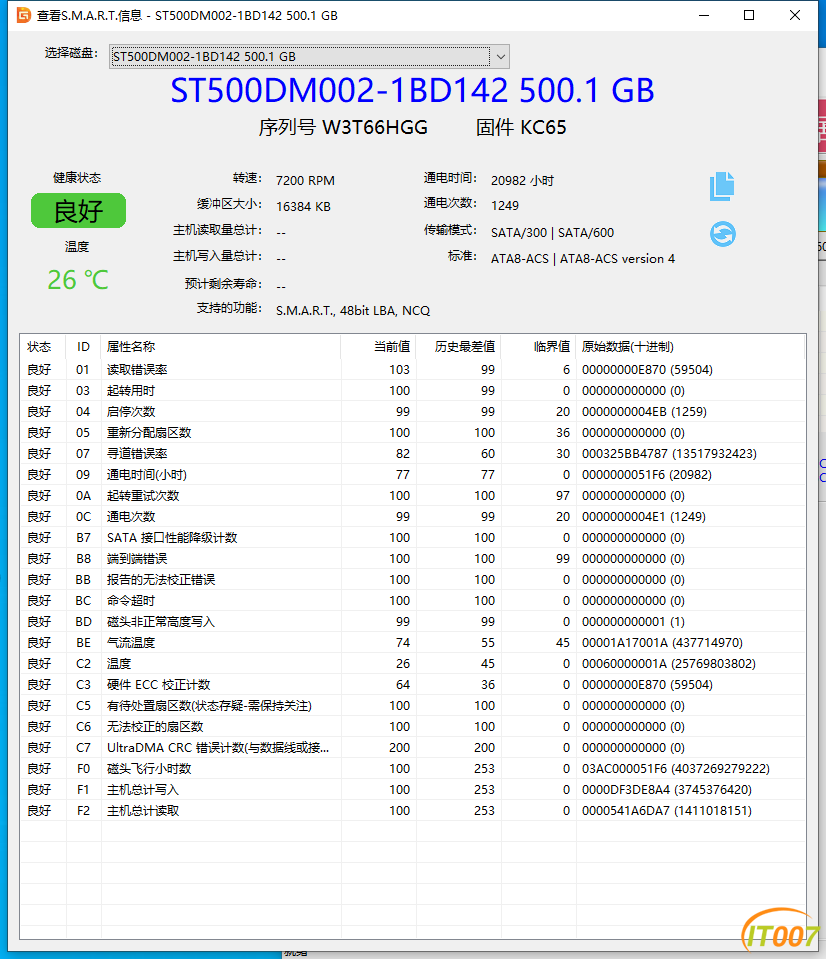Click the ID column header
The height and width of the screenshot is (959, 826).
tap(83, 347)
